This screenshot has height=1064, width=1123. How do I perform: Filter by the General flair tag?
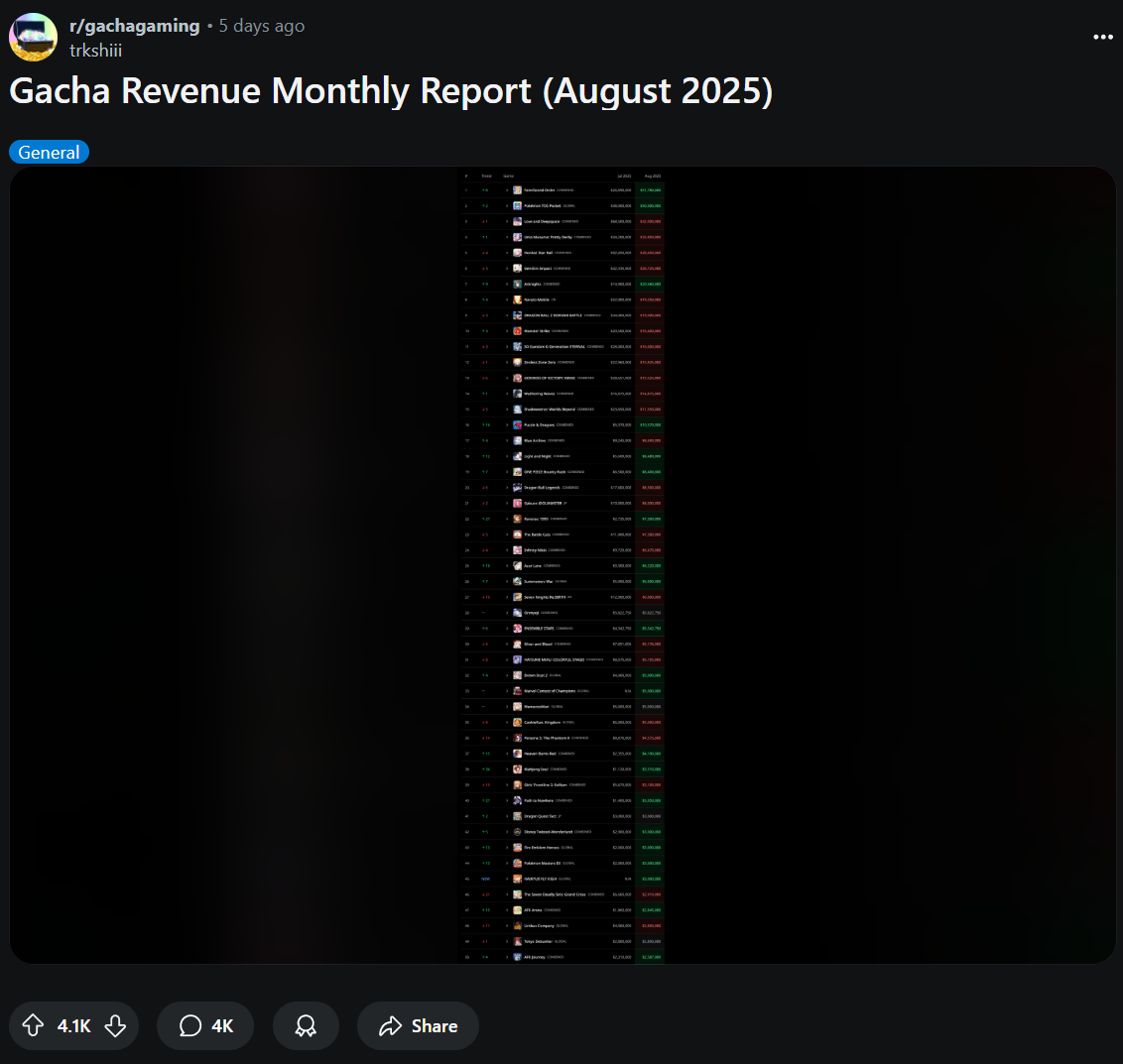click(49, 152)
